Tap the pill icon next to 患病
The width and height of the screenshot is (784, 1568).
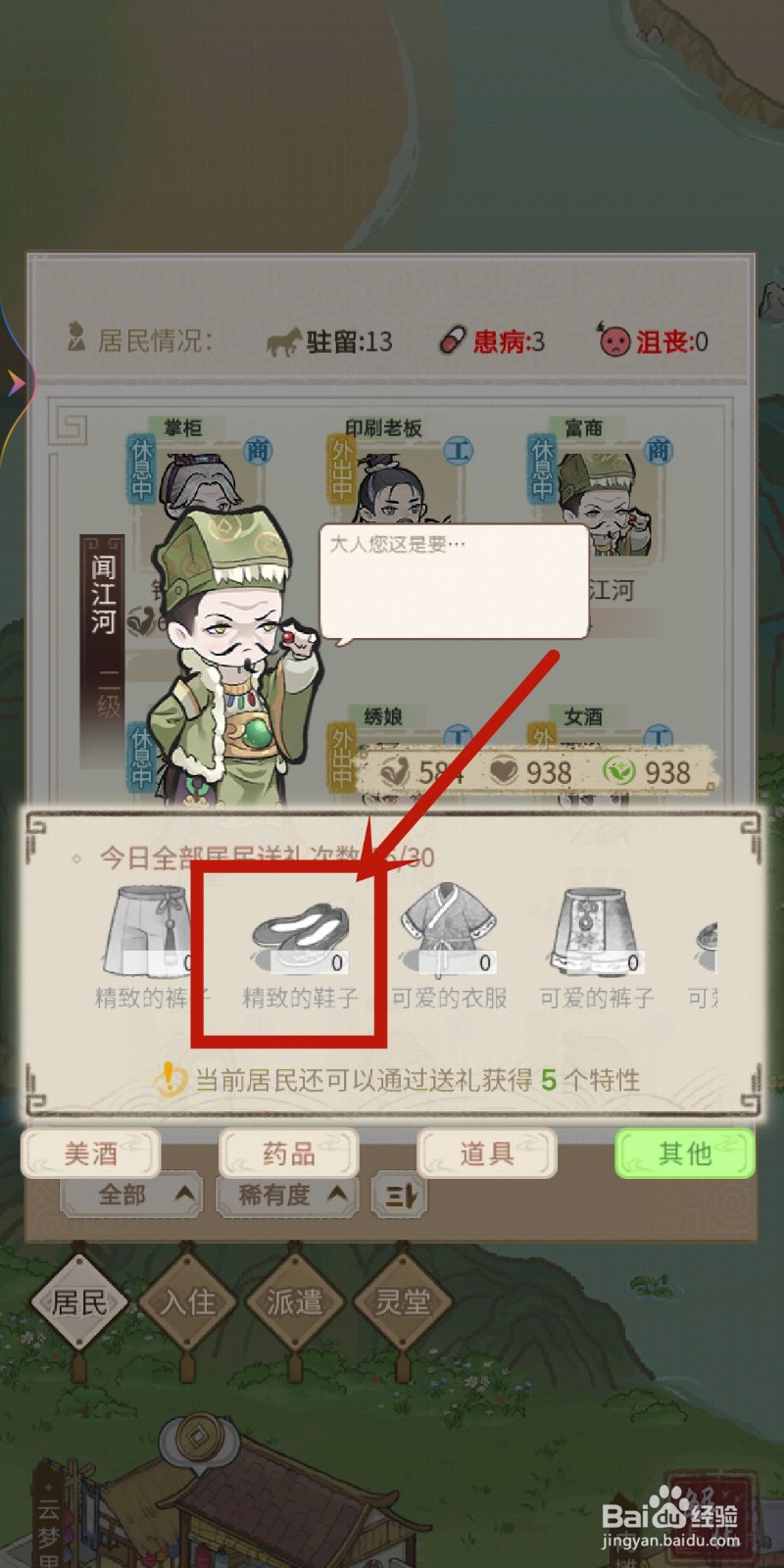[453, 341]
